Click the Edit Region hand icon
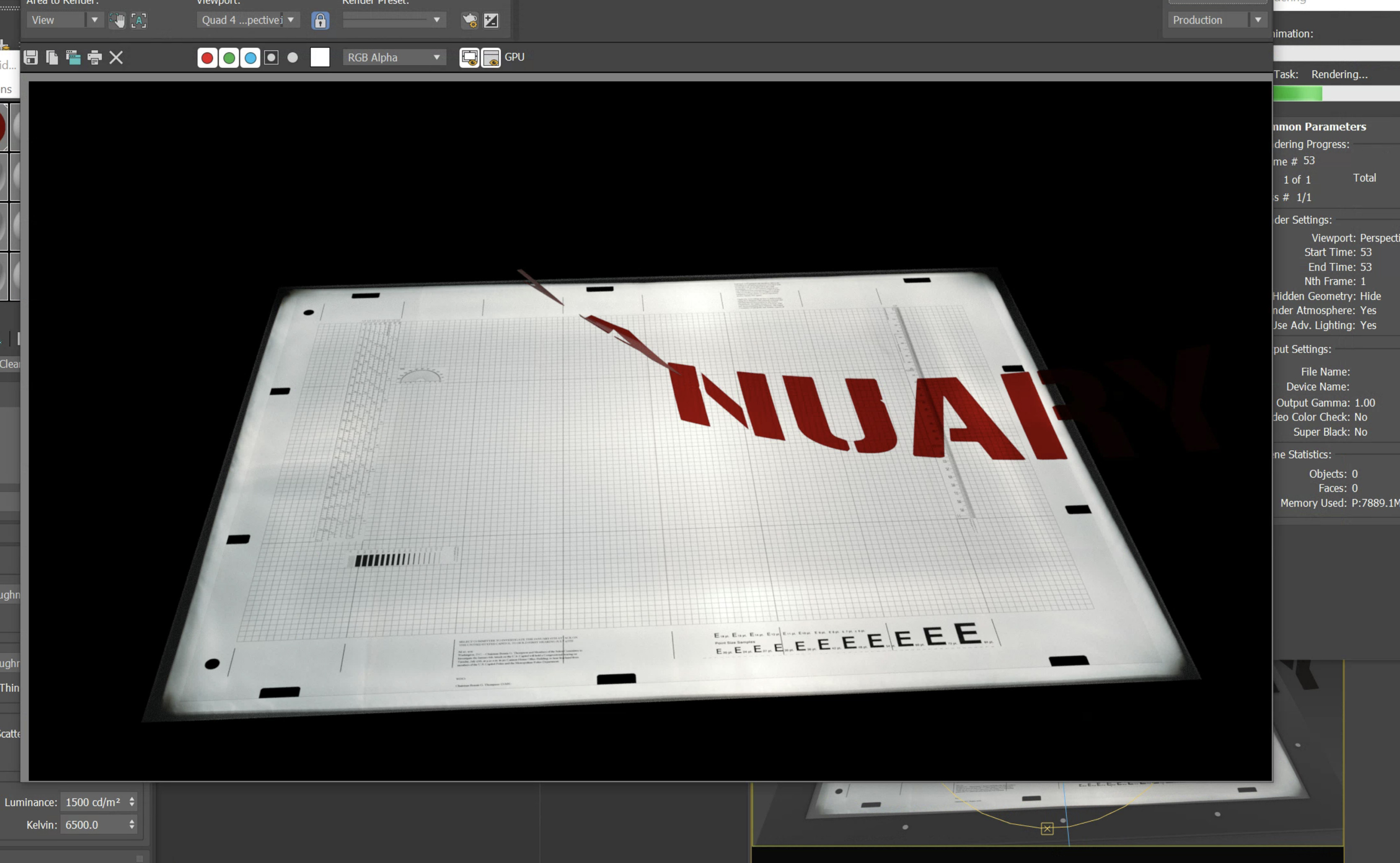 117,21
